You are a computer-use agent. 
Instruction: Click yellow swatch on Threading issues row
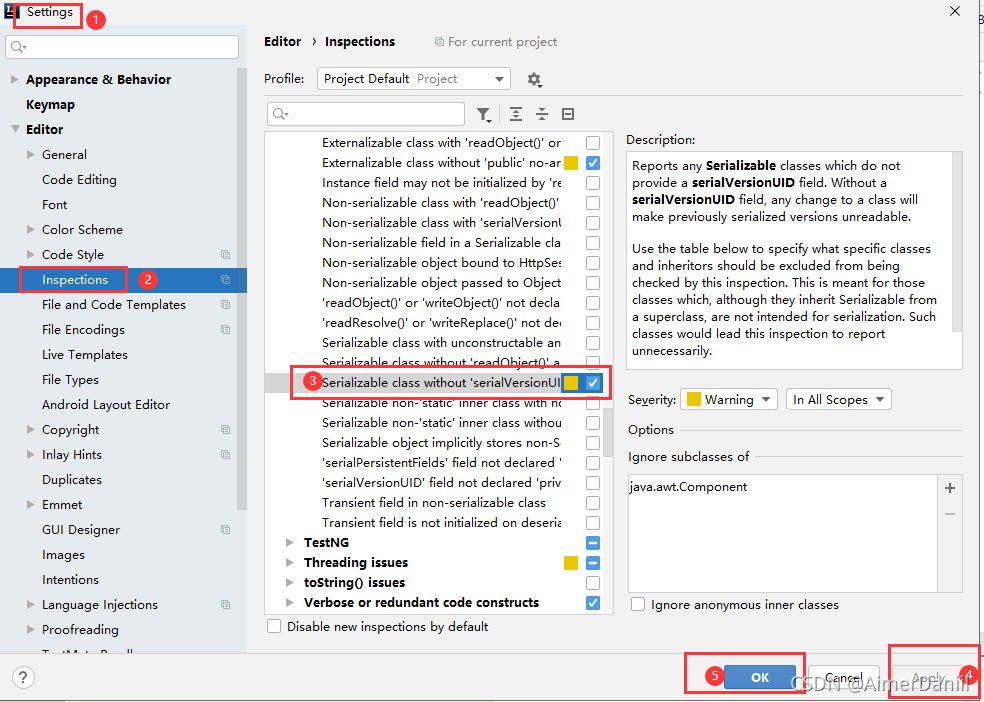570,563
